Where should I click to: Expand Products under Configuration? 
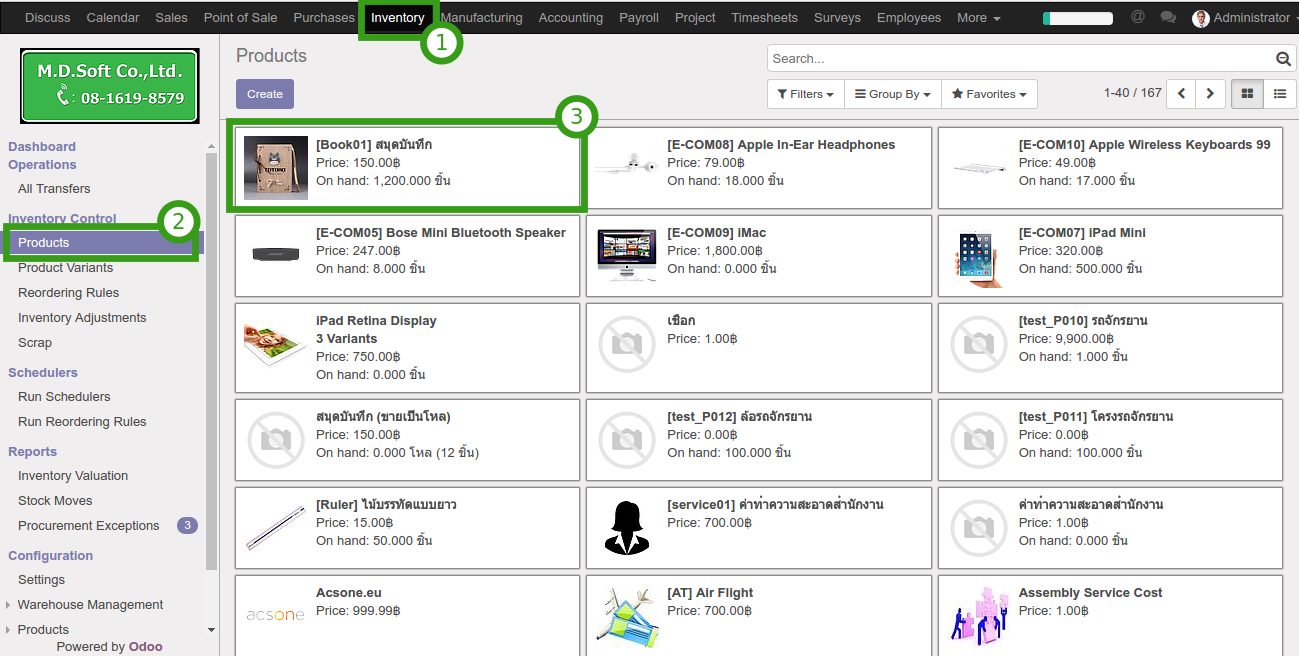coord(43,630)
